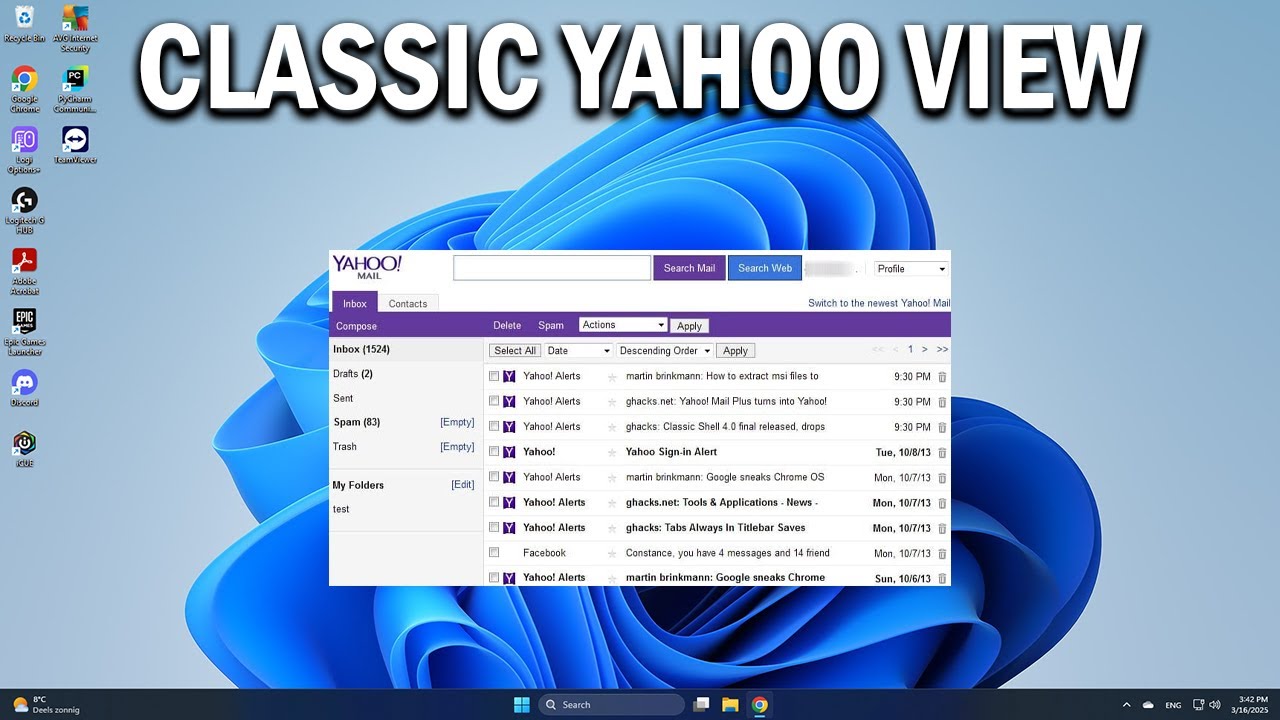Open the volume control in the system tray
Viewport: 1280px width, 720px height.
pos(1215,705)
